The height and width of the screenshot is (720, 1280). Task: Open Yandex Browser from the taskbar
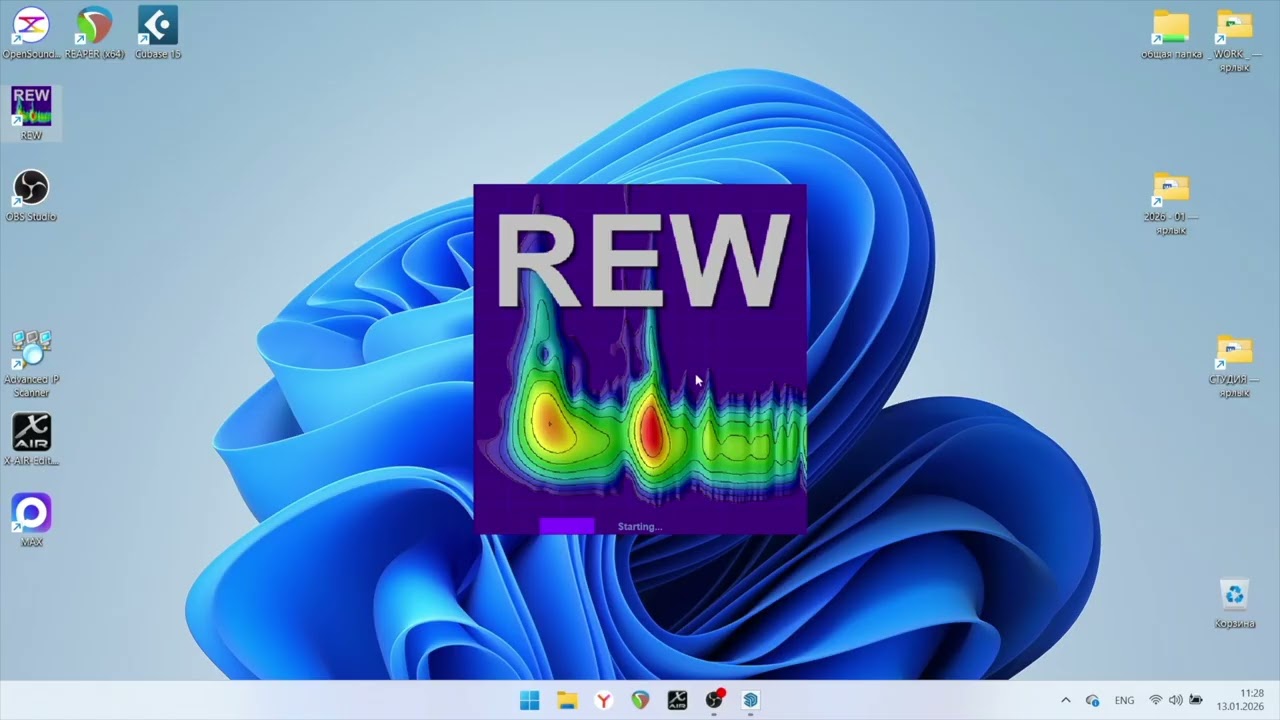point(604,700)
